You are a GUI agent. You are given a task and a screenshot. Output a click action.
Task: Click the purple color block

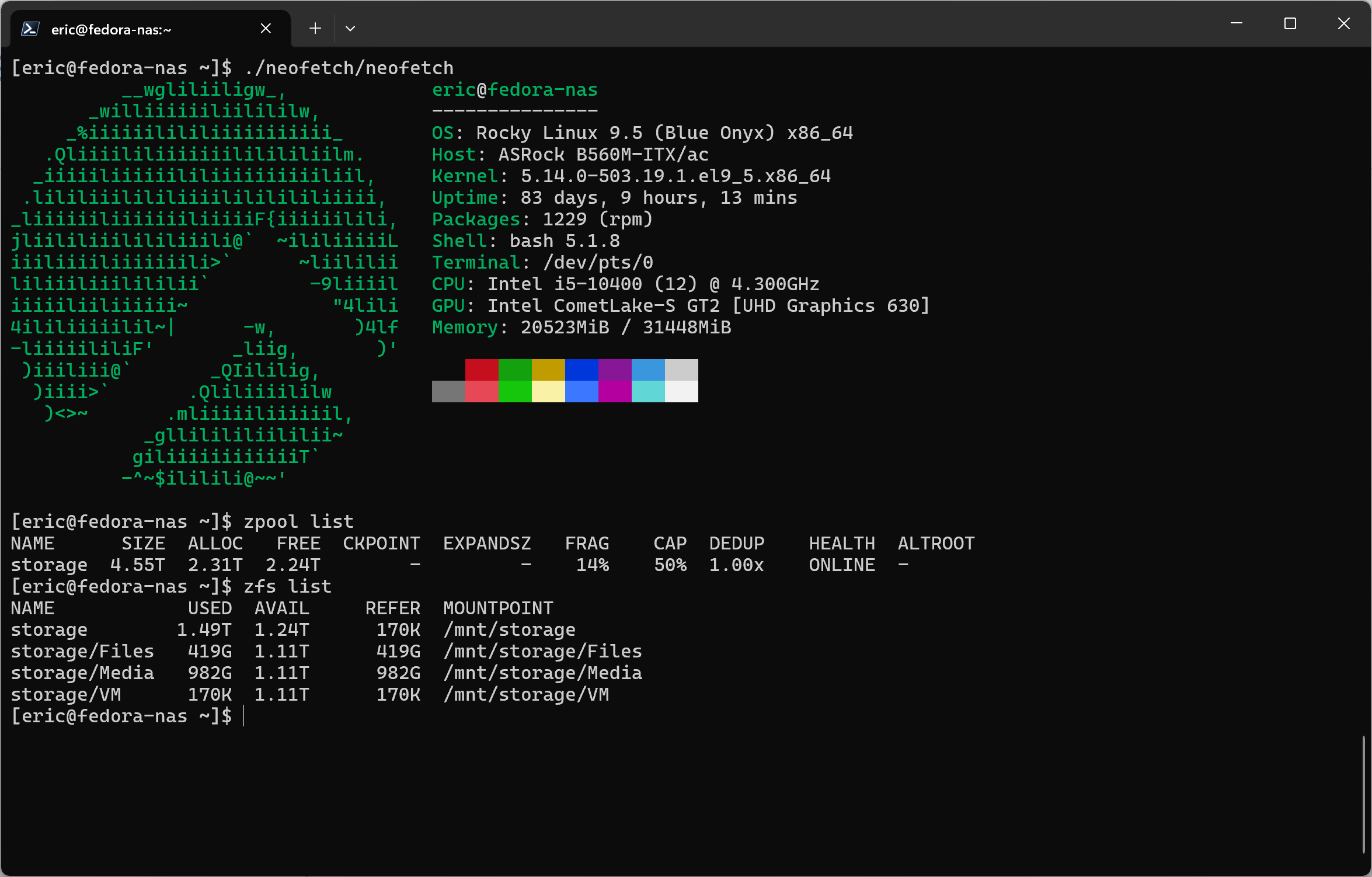click(x=615, y=370)
